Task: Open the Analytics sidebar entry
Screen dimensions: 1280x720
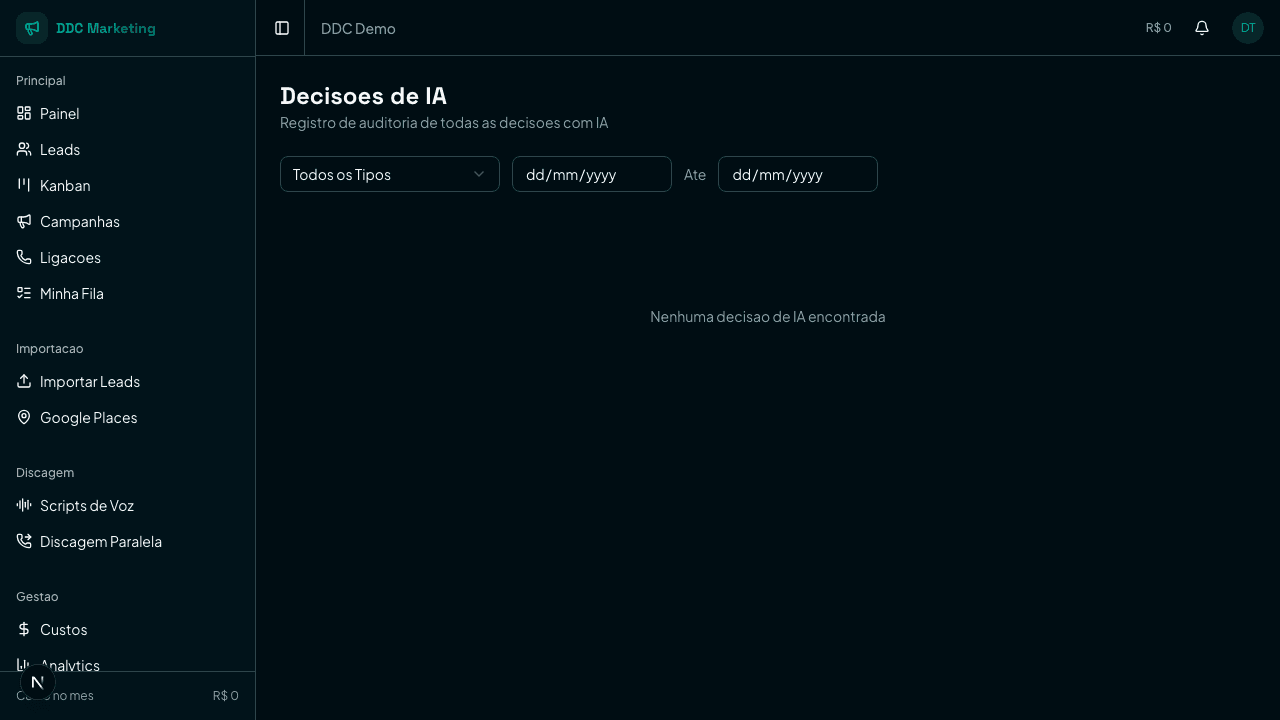Action: coord(69,665)
